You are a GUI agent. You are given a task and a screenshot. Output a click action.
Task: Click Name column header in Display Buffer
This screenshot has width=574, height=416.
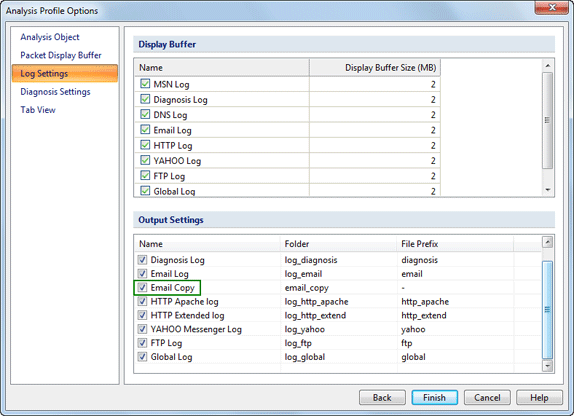(x=221, y=68)
